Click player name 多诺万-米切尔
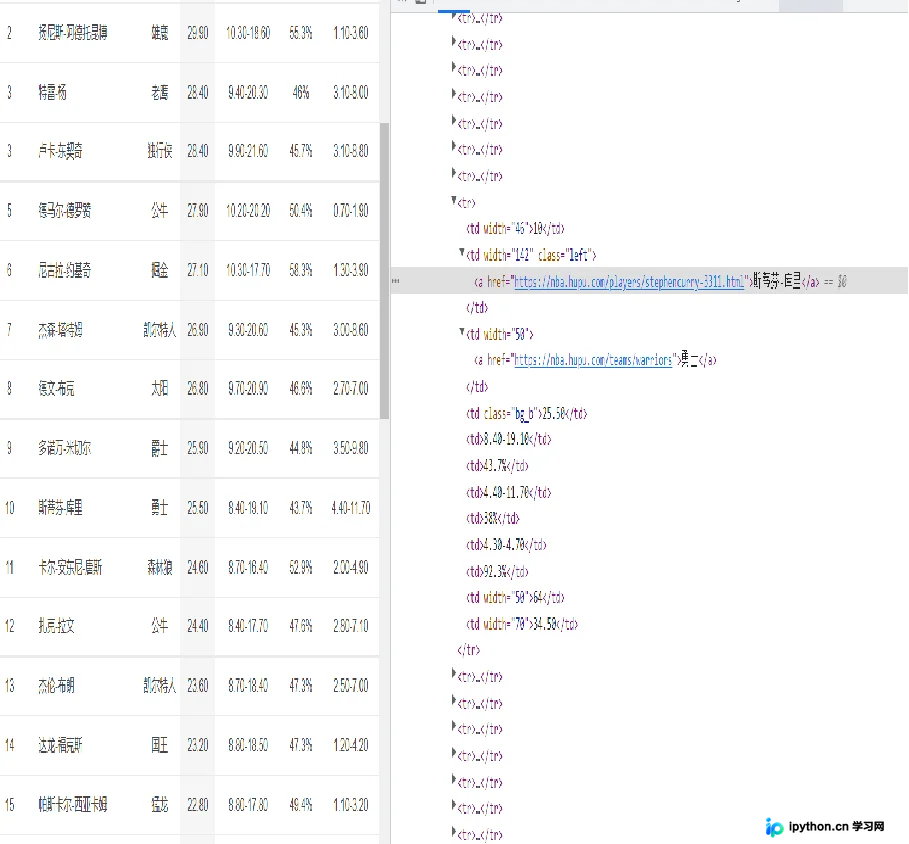Screen dimensions: 909x844 point(64,448)
